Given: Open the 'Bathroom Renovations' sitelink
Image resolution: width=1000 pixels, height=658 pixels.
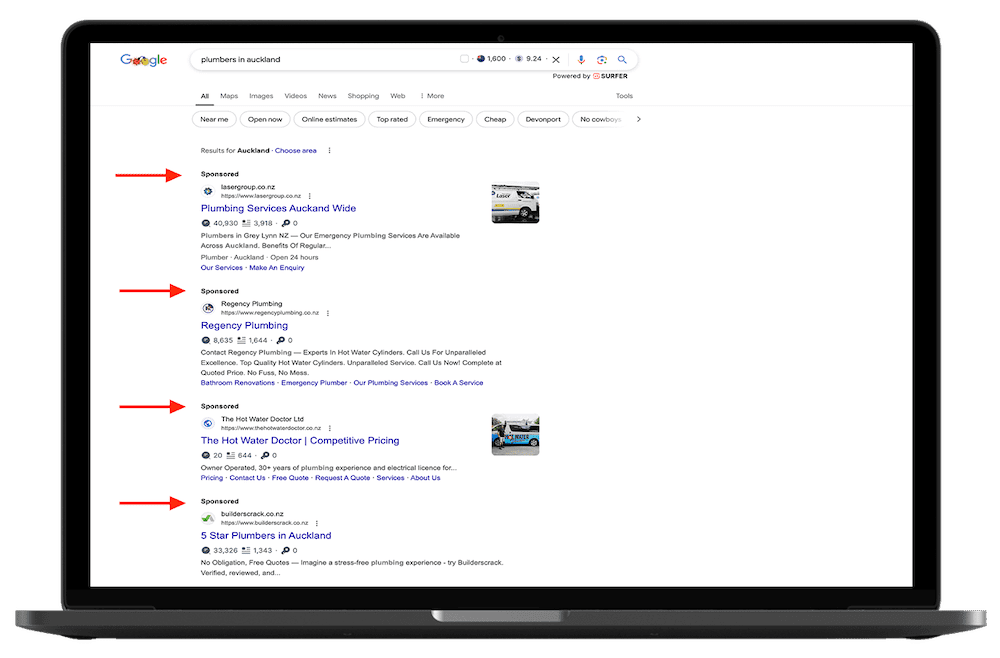Looking at the screenshot, I should 237,383.
